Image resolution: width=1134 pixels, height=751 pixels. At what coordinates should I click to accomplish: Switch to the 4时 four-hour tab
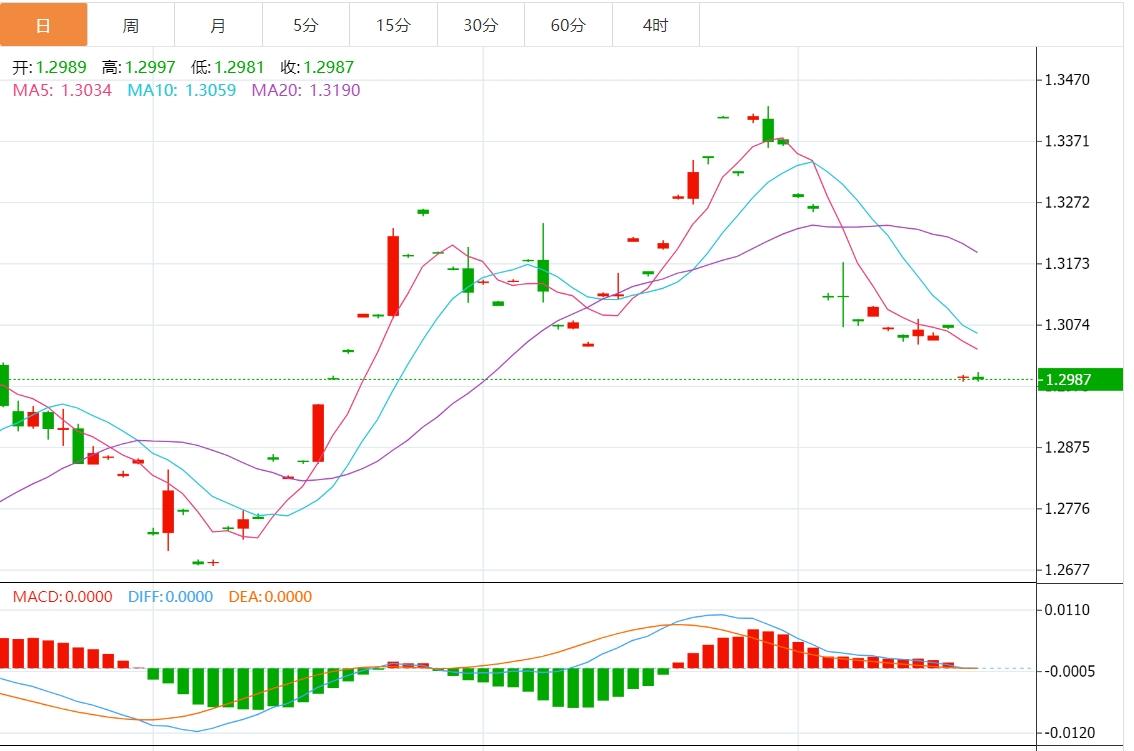pyautogui.click(x=655, y=25)
